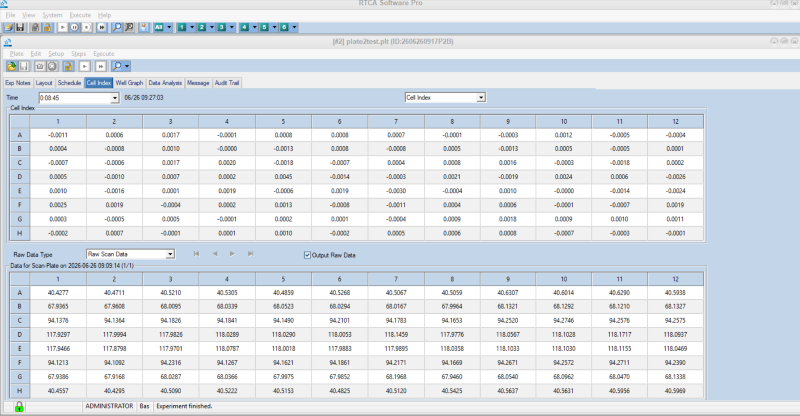Screen dimensions: 800x416
Task: Select station 6 icon in toolbar
Action: coord(285,27)
